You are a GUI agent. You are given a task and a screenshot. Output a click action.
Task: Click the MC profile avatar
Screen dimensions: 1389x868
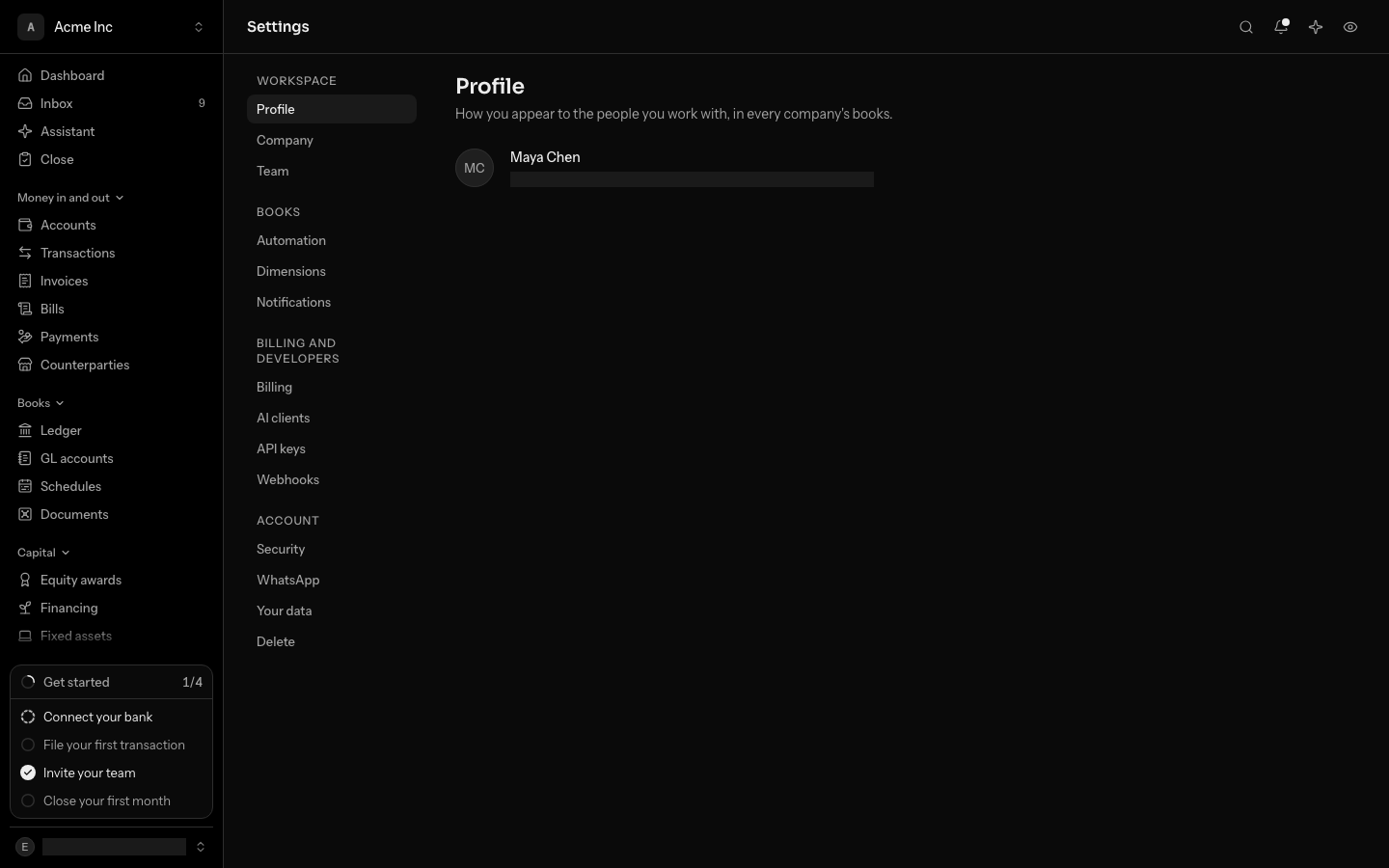(x=475, y=168)
